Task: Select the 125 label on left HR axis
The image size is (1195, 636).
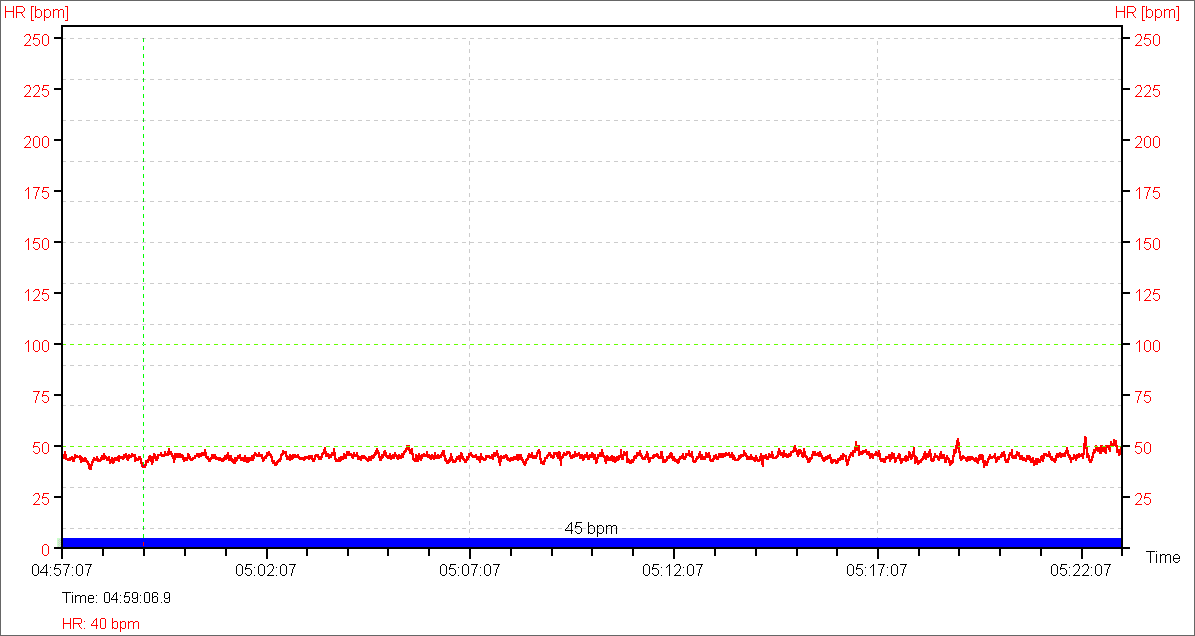Action: pos(37,294)
